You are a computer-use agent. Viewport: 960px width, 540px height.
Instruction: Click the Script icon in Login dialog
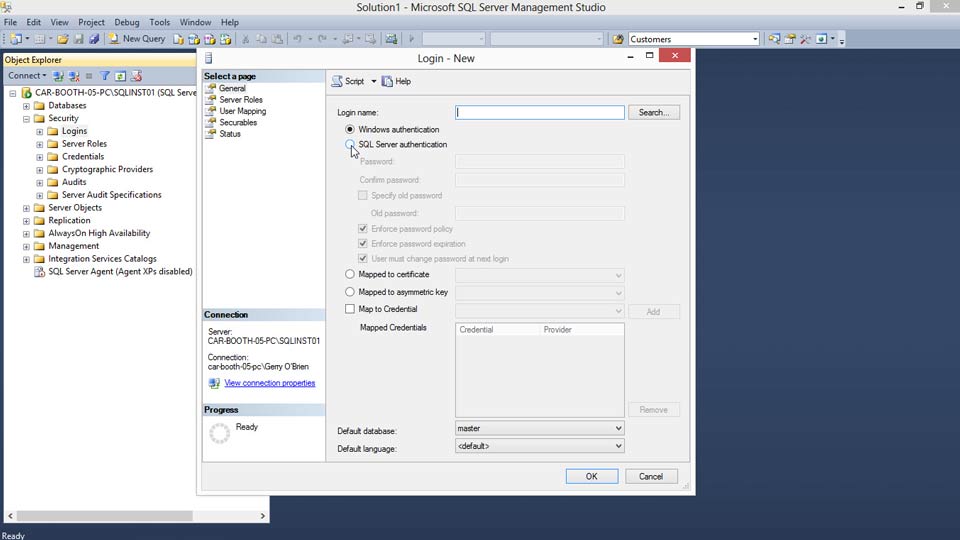337,81
